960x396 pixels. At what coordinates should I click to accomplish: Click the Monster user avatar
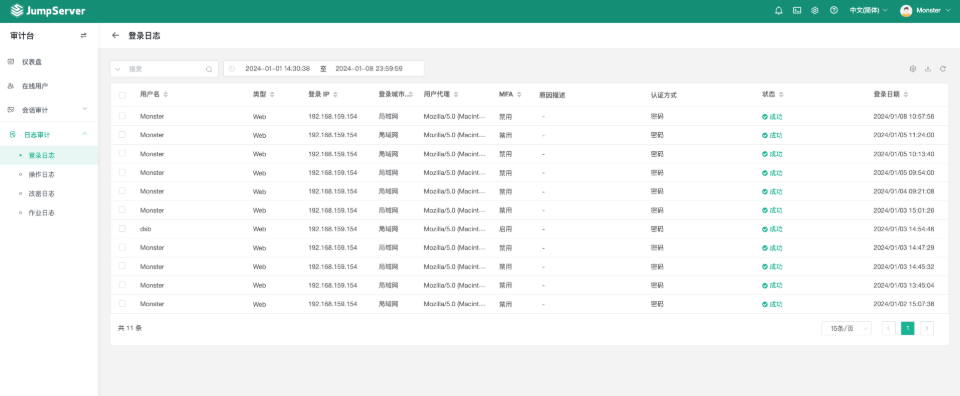[x=906, y=10]
